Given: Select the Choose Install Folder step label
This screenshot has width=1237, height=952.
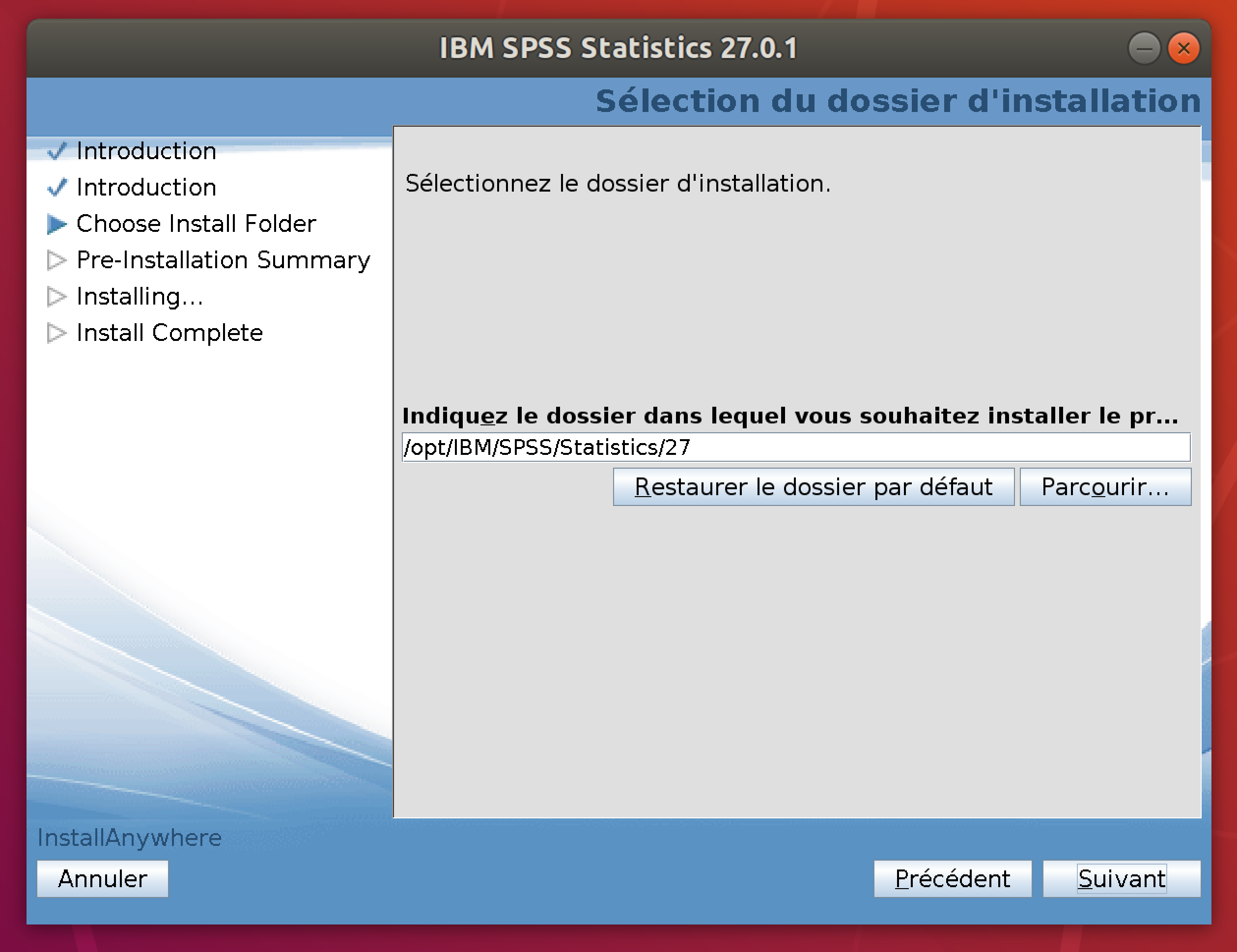Looking at the screenshot, I should click(196, 224).
